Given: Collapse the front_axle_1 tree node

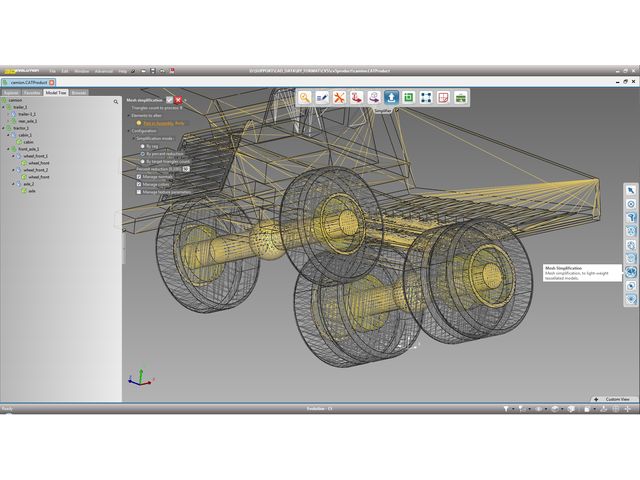Looking at the screenshot, I should click(x=10, y=149).
